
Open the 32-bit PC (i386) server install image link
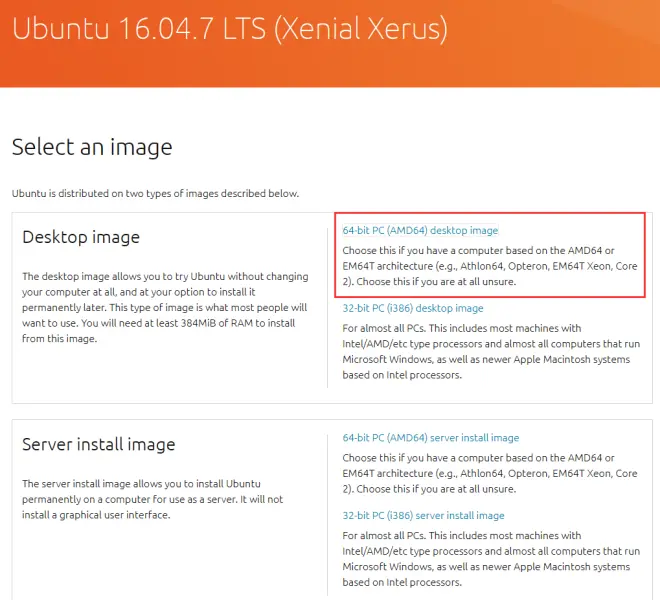[423, 515]
